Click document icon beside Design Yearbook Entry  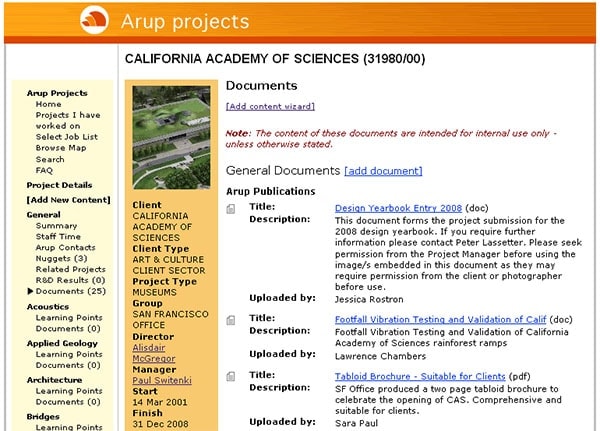pyautogui.click(x=231, y=209)
